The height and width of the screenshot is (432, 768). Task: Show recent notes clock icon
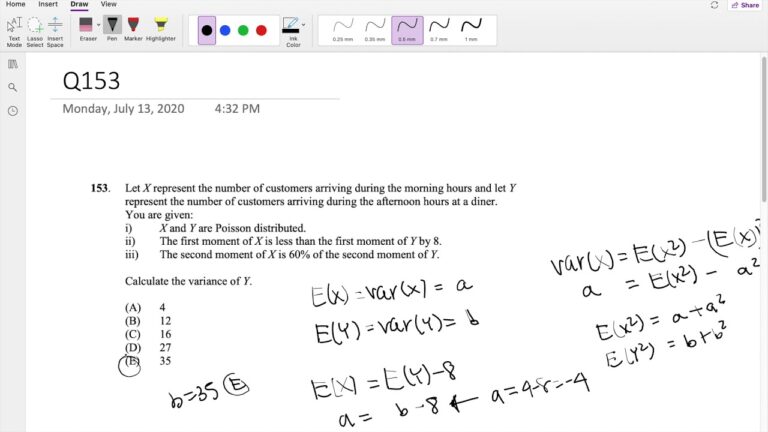tap(13, 111)
